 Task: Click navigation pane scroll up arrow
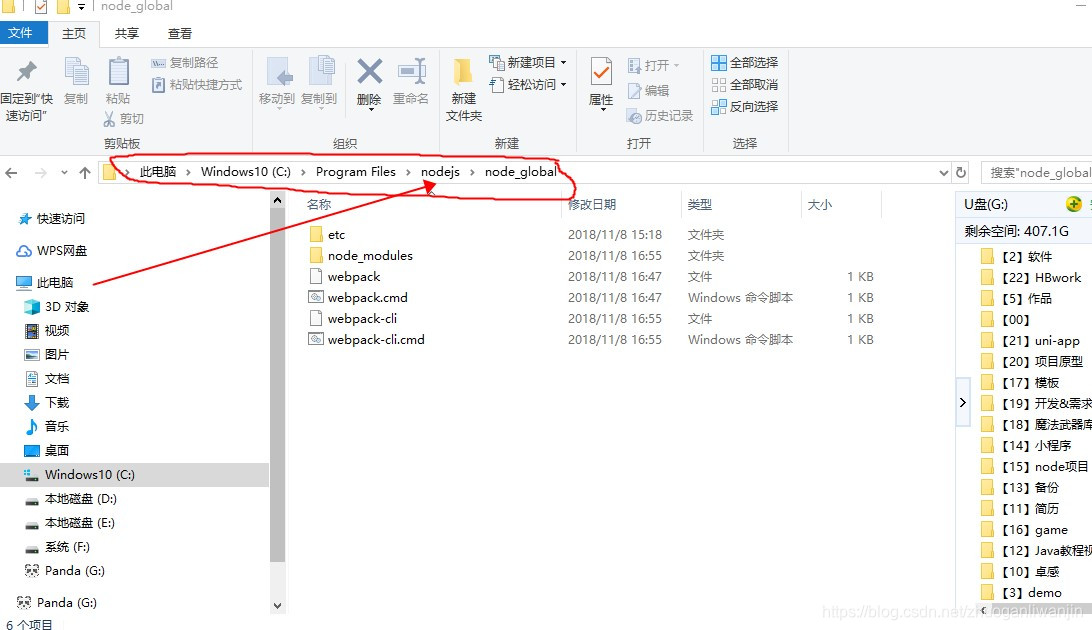(277, 200)
